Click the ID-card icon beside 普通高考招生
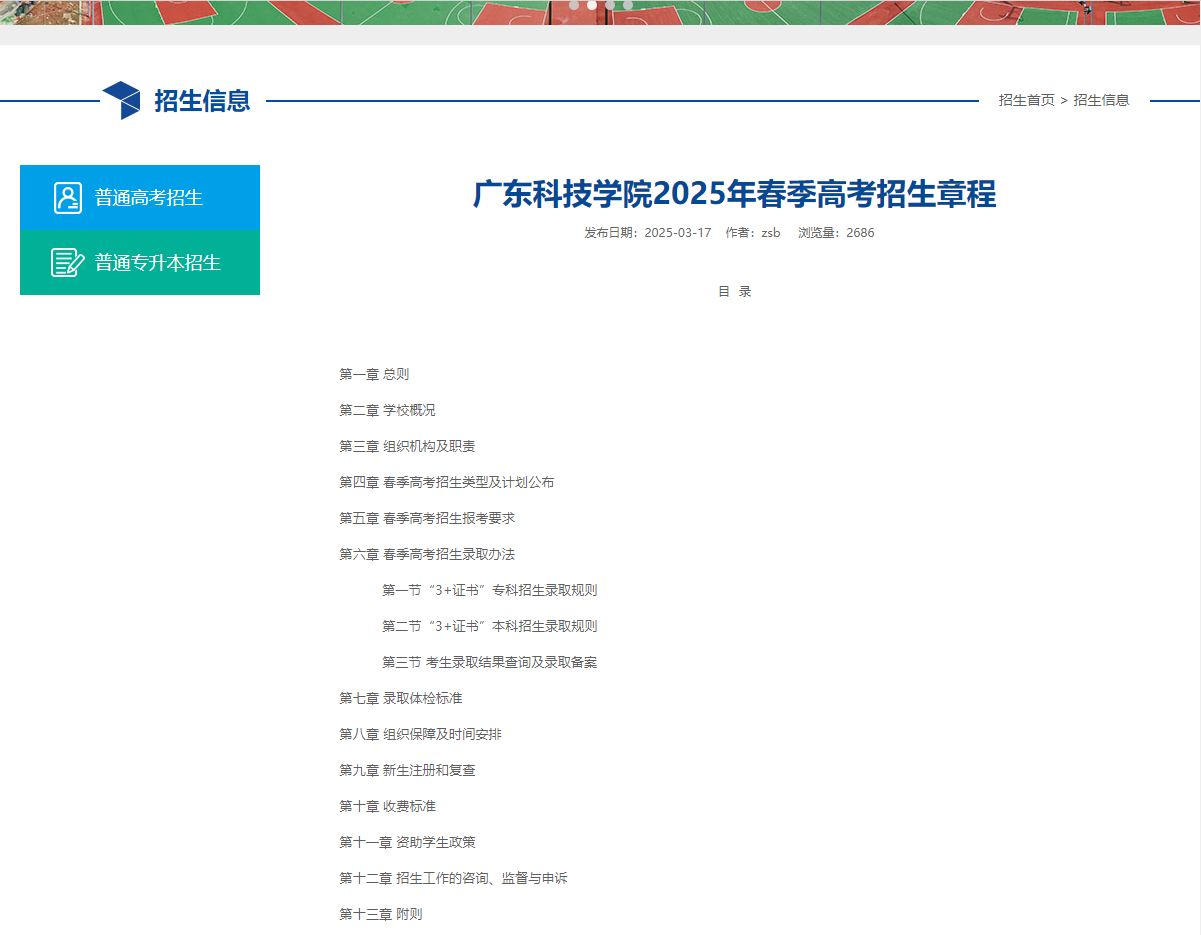Viewport: 1201px width, 935px height. [67, 197]
